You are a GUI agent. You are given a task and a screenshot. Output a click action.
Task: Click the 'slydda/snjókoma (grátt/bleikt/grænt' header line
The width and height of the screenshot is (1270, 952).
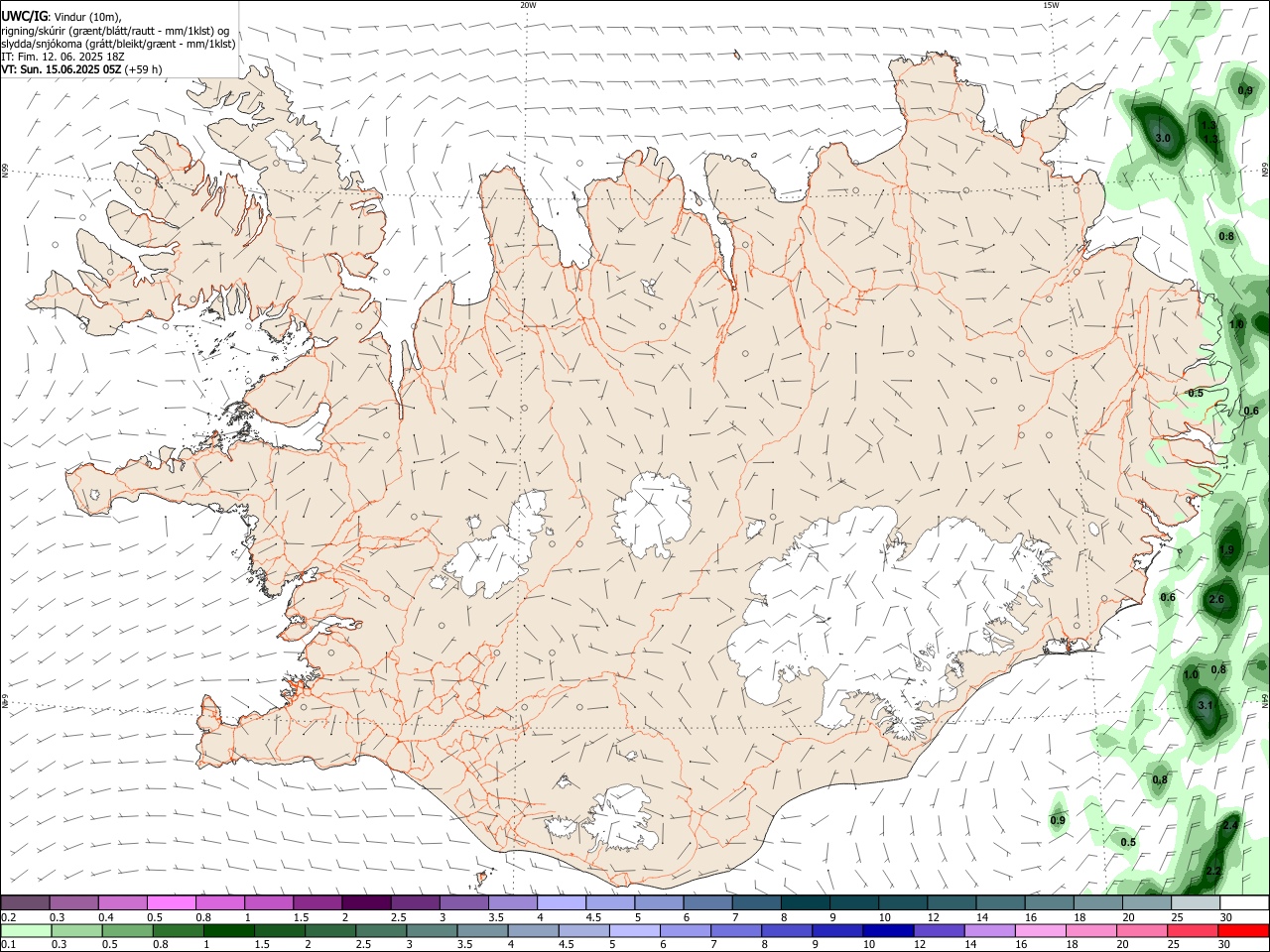(118, 44)
